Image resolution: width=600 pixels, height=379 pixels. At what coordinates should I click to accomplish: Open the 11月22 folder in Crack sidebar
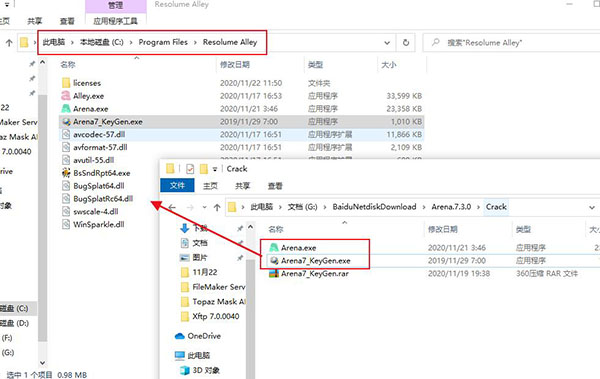tap(199, 272)
